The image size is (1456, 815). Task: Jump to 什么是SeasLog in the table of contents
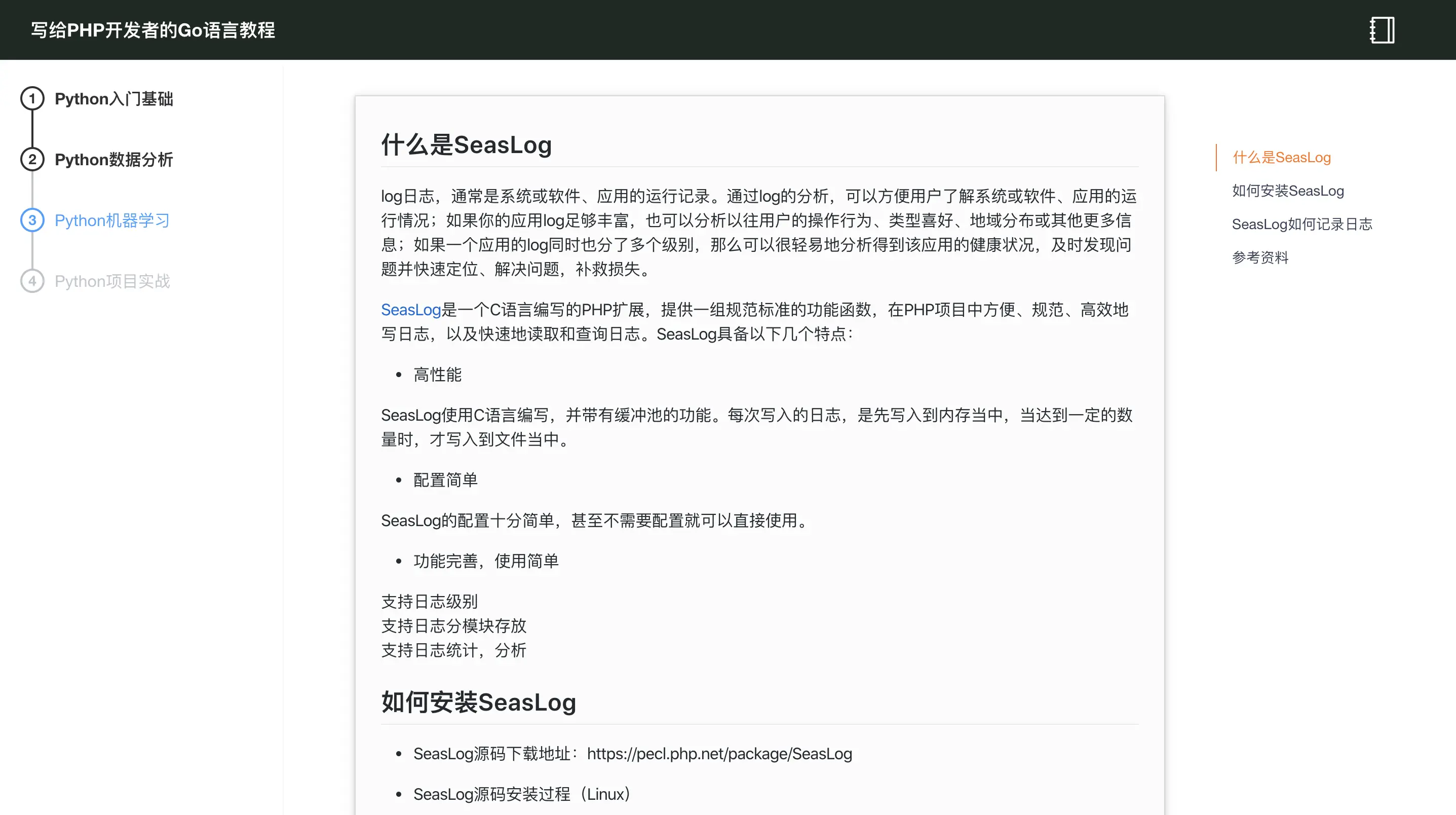[1281, 157]
